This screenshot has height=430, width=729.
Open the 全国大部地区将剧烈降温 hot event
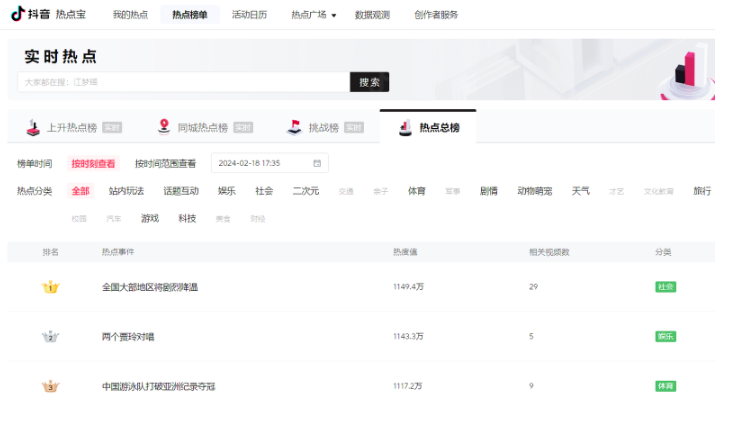tap(150, 287)
